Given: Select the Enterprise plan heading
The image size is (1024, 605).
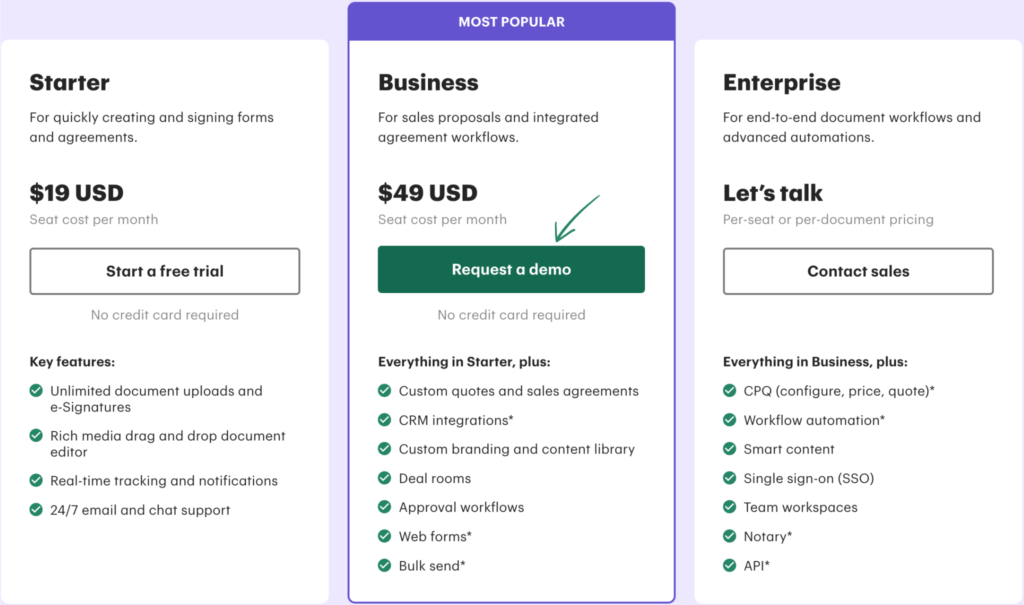Looking at the screenshot, I should pos(782,82).
